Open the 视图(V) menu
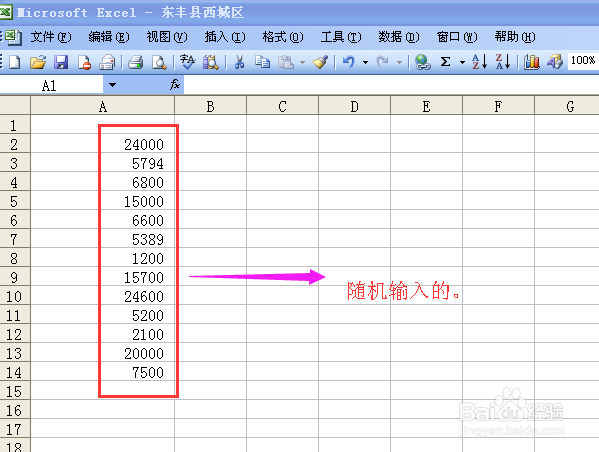 pyautogui.click(x=167, y=37)
